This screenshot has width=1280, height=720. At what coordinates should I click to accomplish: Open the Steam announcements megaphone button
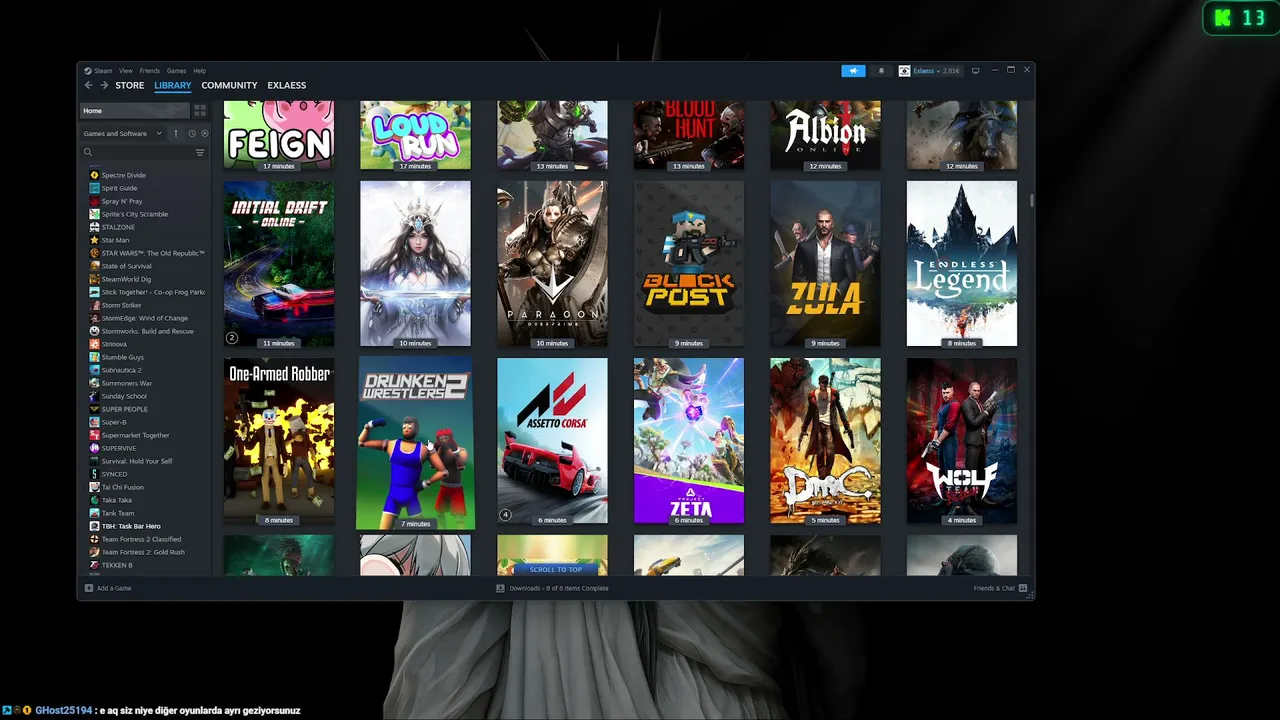click(x=853, y=71)
